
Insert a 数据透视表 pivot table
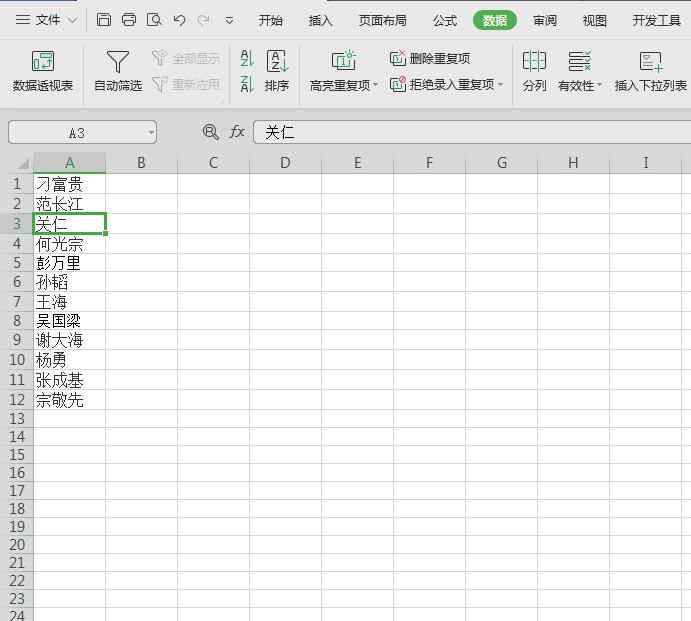(x=43, y=71)
